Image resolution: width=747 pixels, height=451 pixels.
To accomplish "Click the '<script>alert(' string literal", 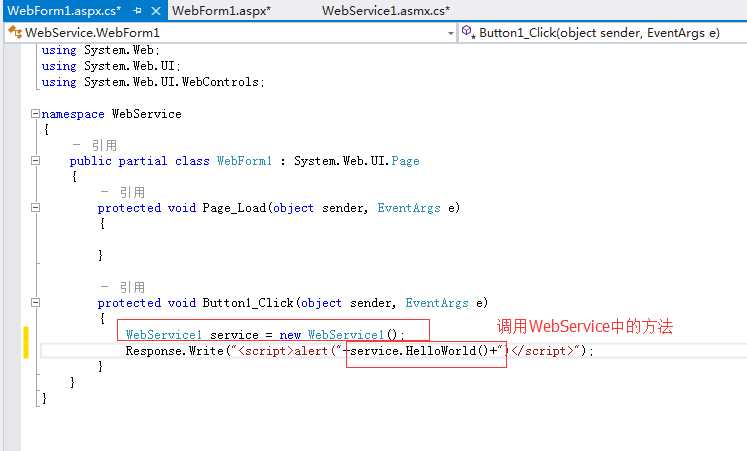I will pos(286,351).
